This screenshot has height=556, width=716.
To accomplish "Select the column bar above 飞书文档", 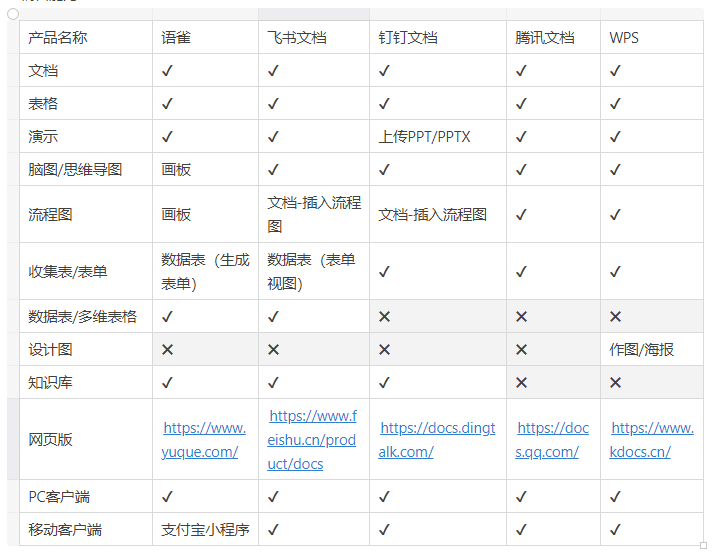I will point(314,14).
